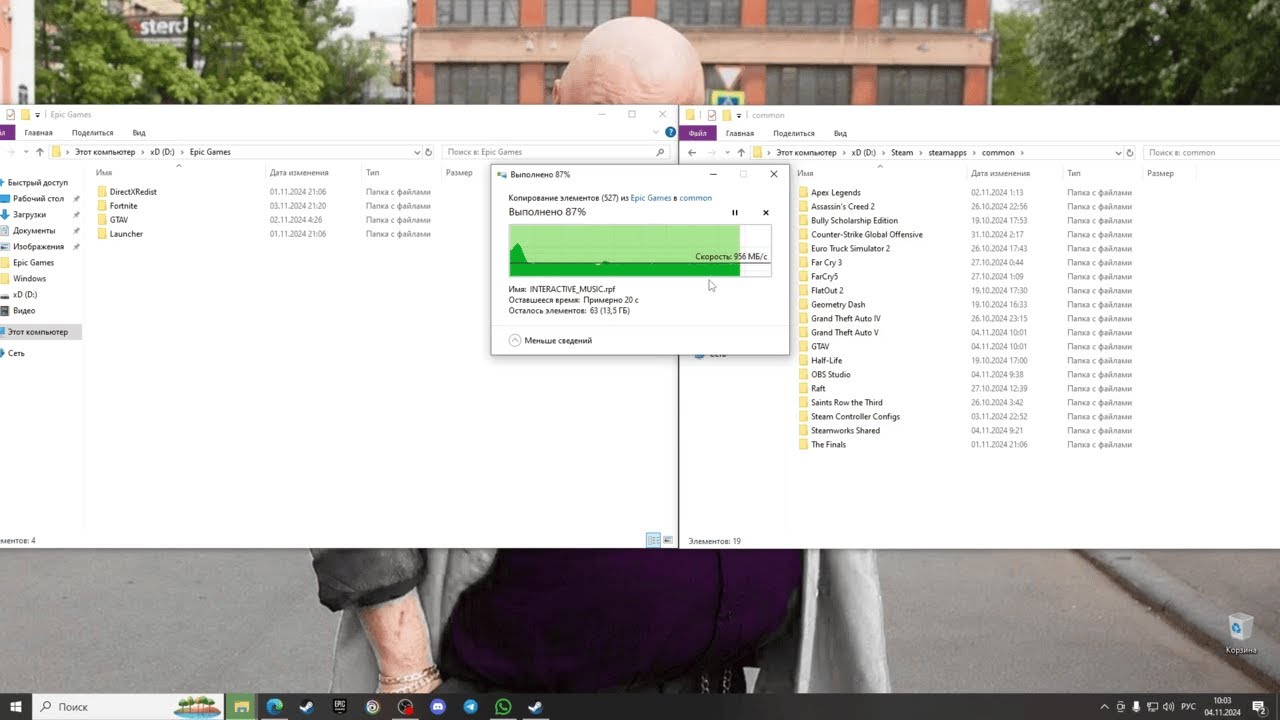1280x720 pixels.
Task: Click 'xD (D:)' breadcrumb in Epic Games window
Action: (x=161, y=153)
